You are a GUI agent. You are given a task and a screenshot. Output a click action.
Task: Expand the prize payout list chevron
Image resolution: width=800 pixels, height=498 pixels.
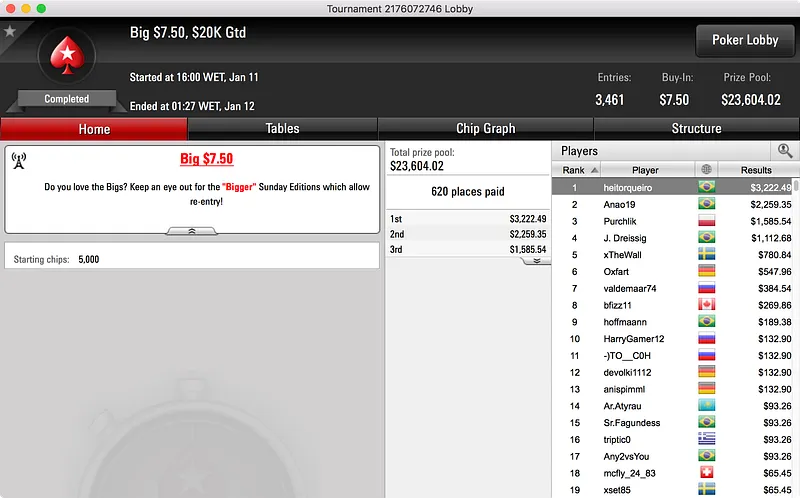[x=536, y=261]
